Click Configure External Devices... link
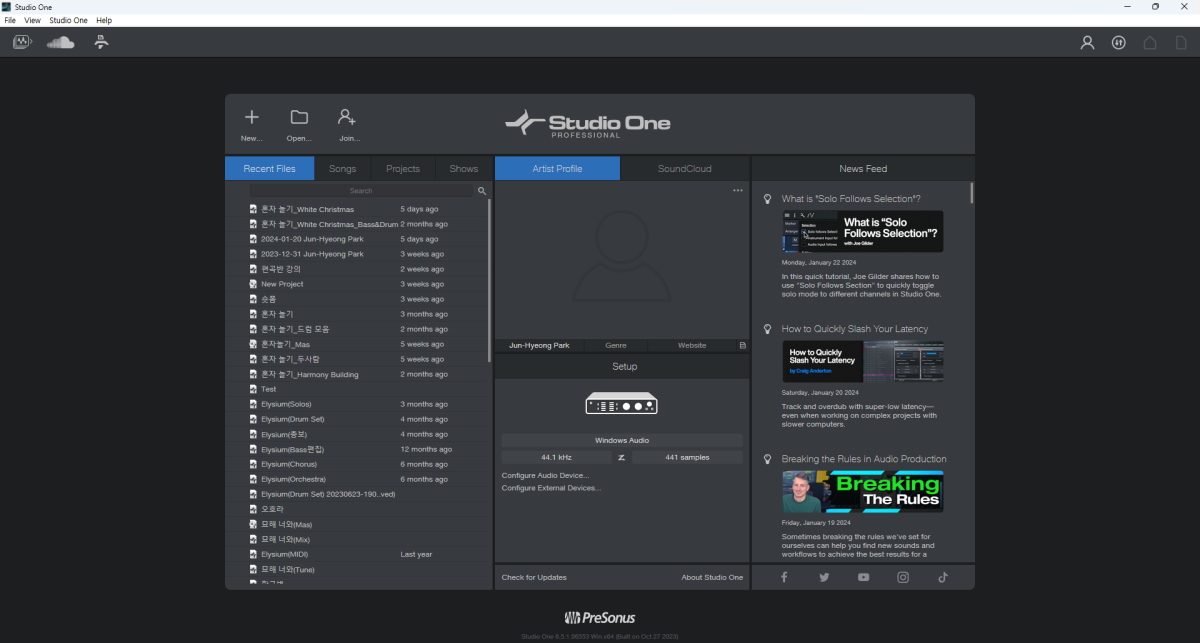 (551, 488)
